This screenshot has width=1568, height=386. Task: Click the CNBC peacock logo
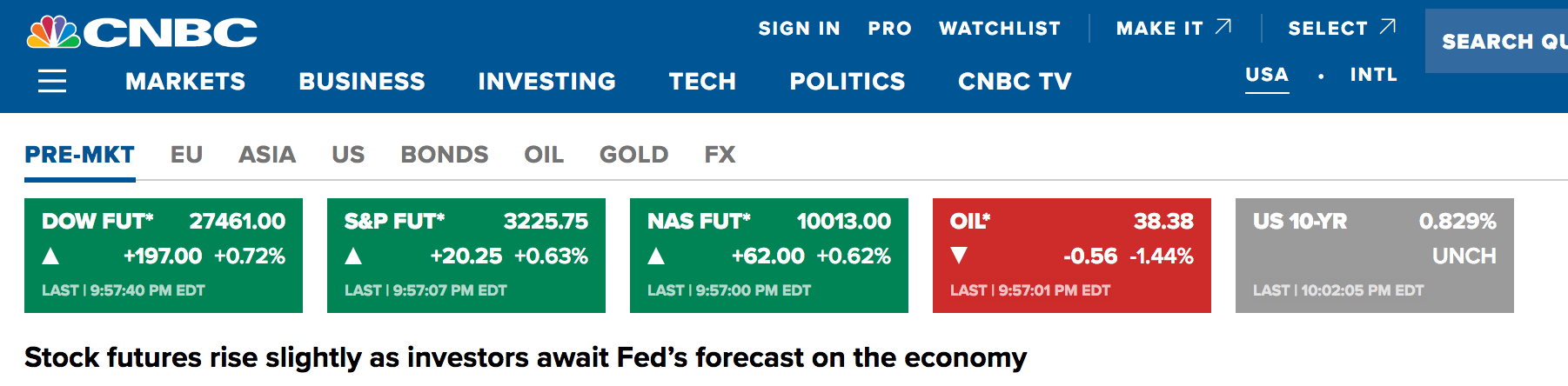coord(54,32)
